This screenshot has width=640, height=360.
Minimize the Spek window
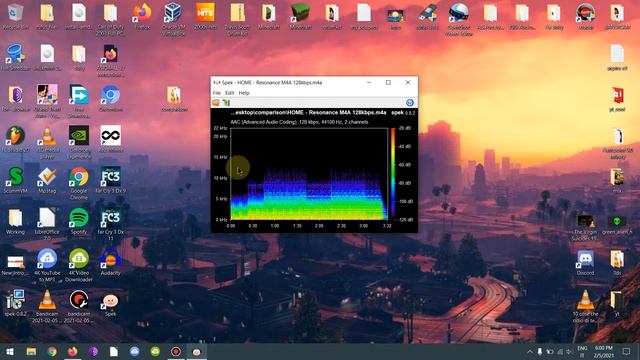pos(369,82)
